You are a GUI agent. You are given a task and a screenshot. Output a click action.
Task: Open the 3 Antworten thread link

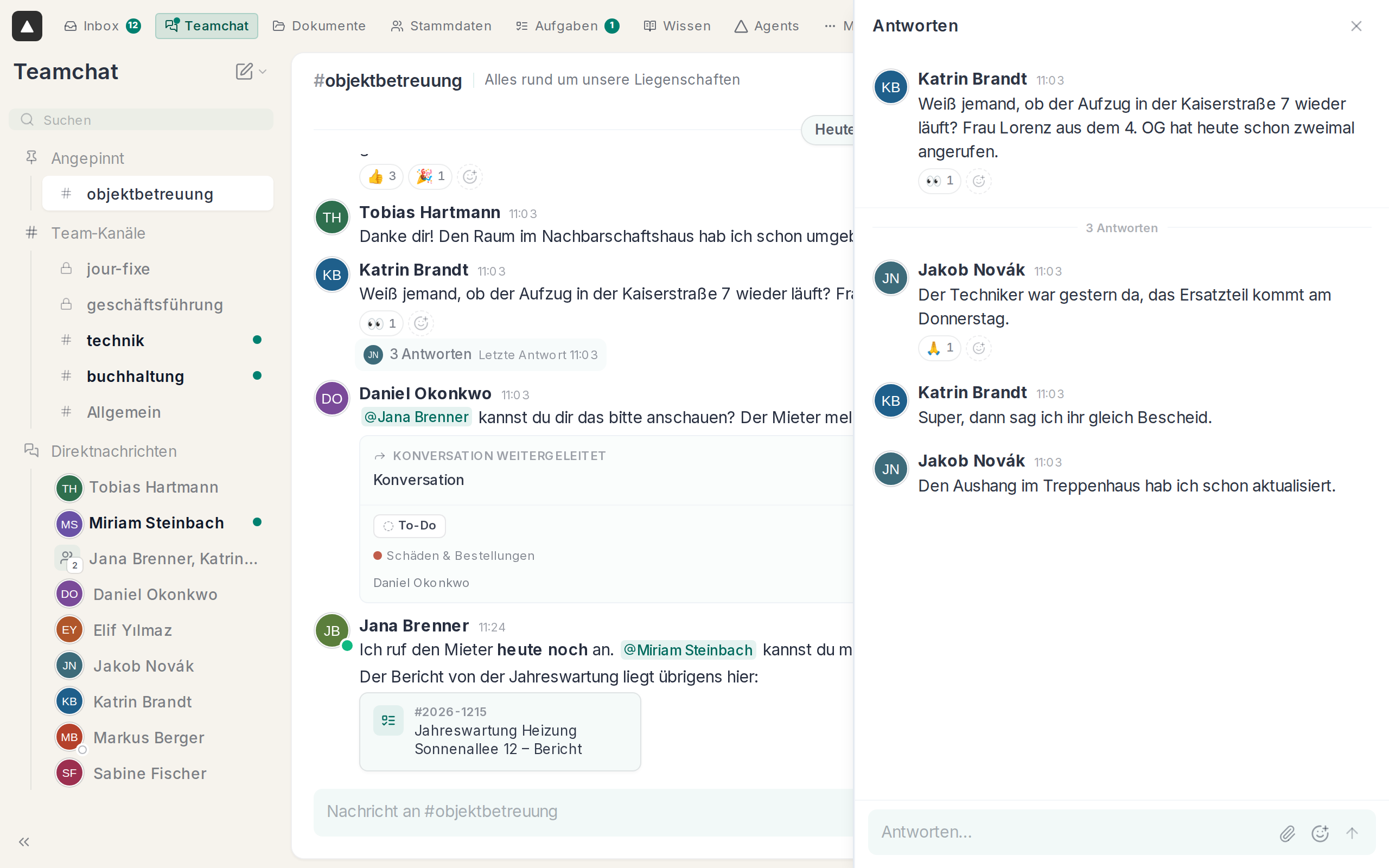click(480, 355)
